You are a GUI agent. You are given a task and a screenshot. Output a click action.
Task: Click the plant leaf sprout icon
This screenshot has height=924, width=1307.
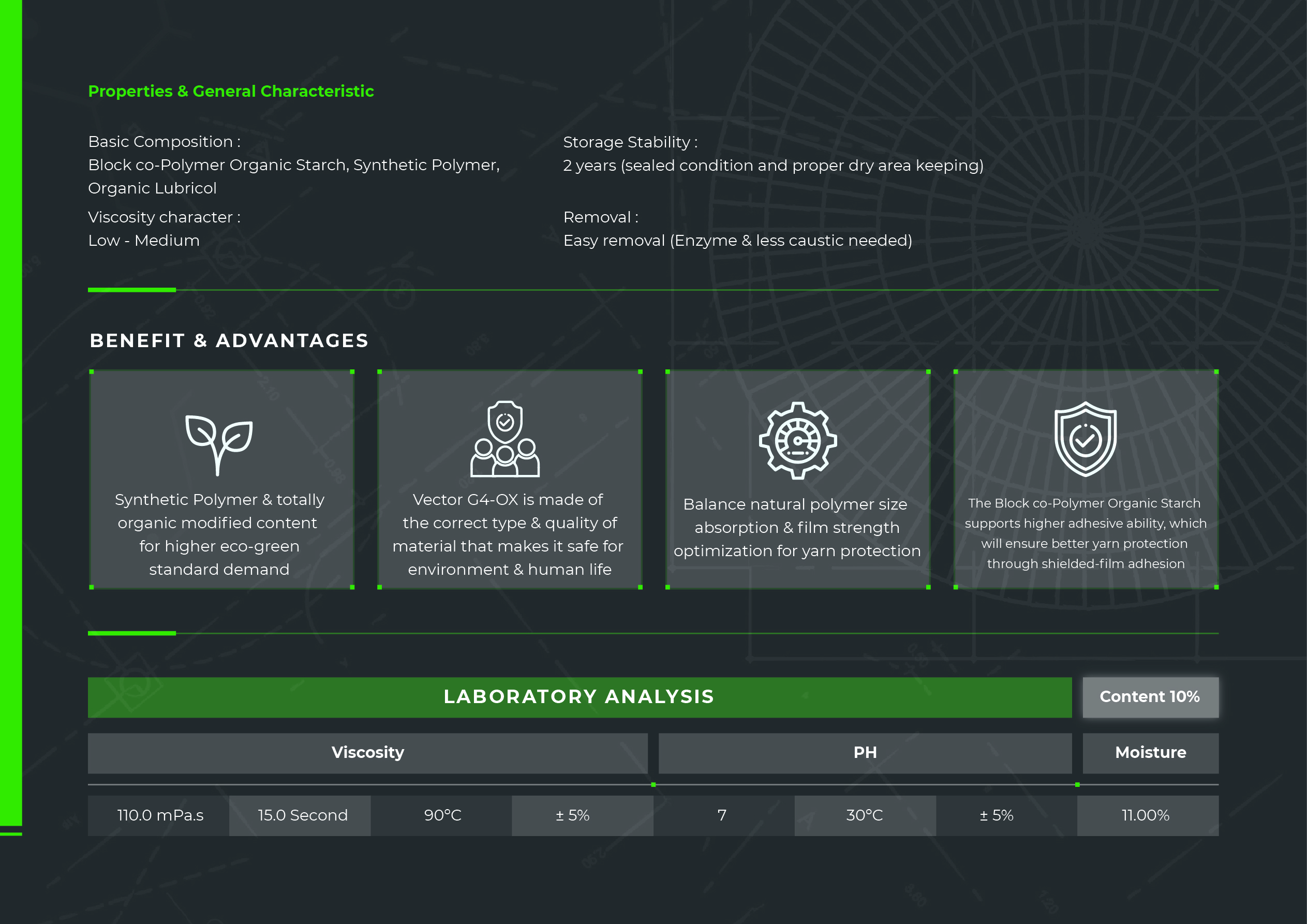point(219,445)
